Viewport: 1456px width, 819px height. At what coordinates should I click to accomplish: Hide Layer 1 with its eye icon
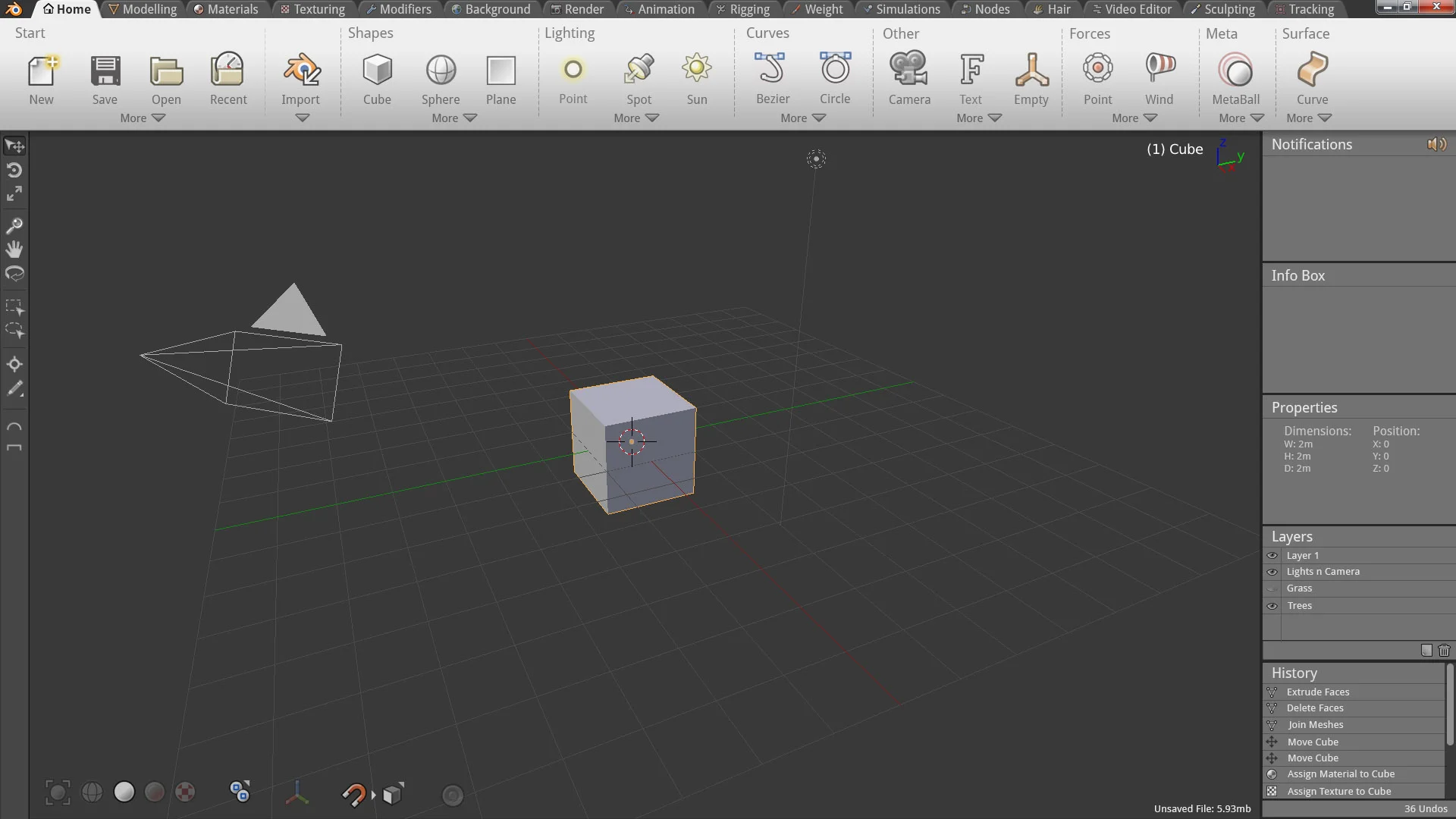[1272, 556]
